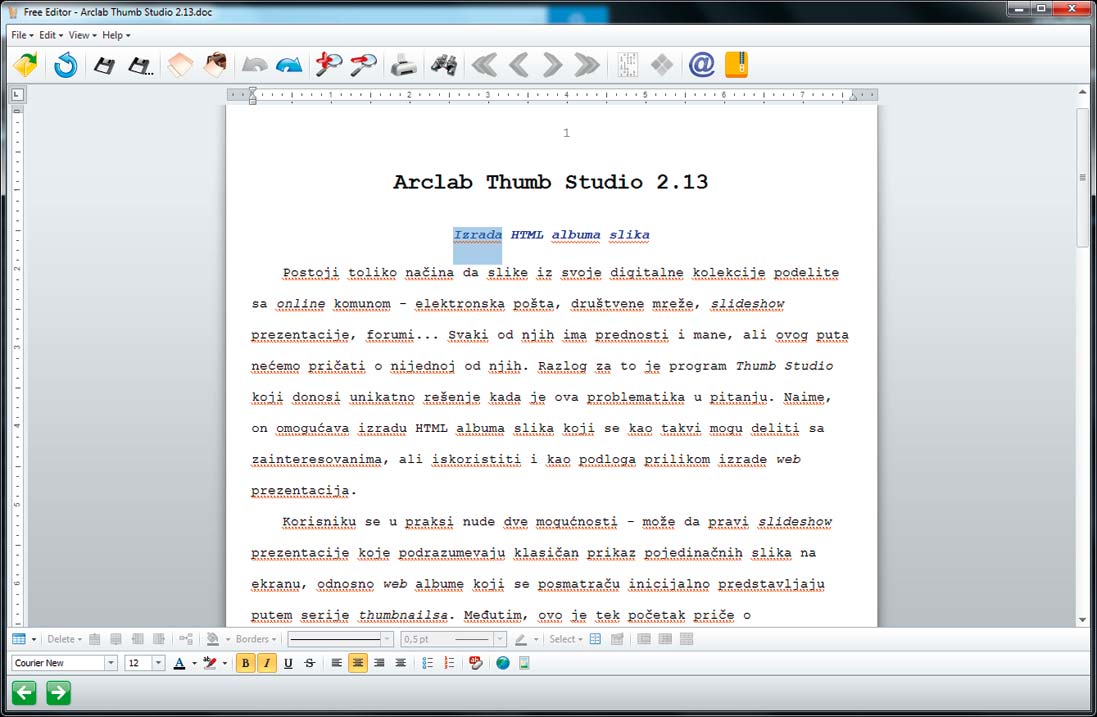
Task: Align text right
Action: click(x=379, y=662)
